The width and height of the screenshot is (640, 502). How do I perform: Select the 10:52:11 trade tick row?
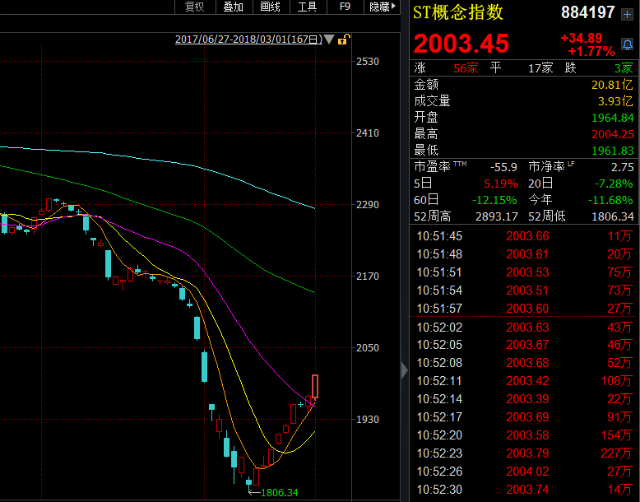pyautogui.click(x=524, y=381)
